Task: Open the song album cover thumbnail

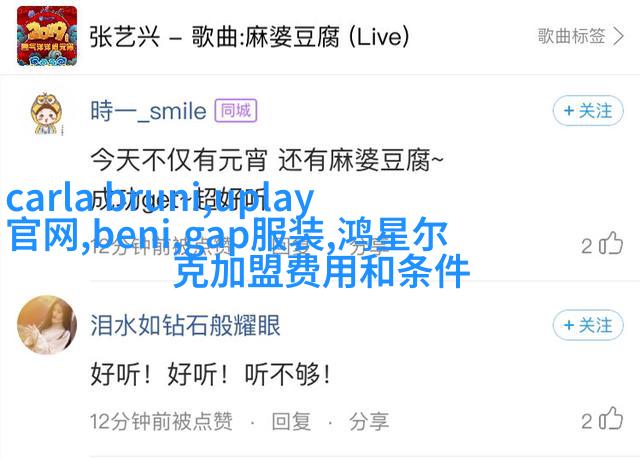Action: tap(47, 36)
